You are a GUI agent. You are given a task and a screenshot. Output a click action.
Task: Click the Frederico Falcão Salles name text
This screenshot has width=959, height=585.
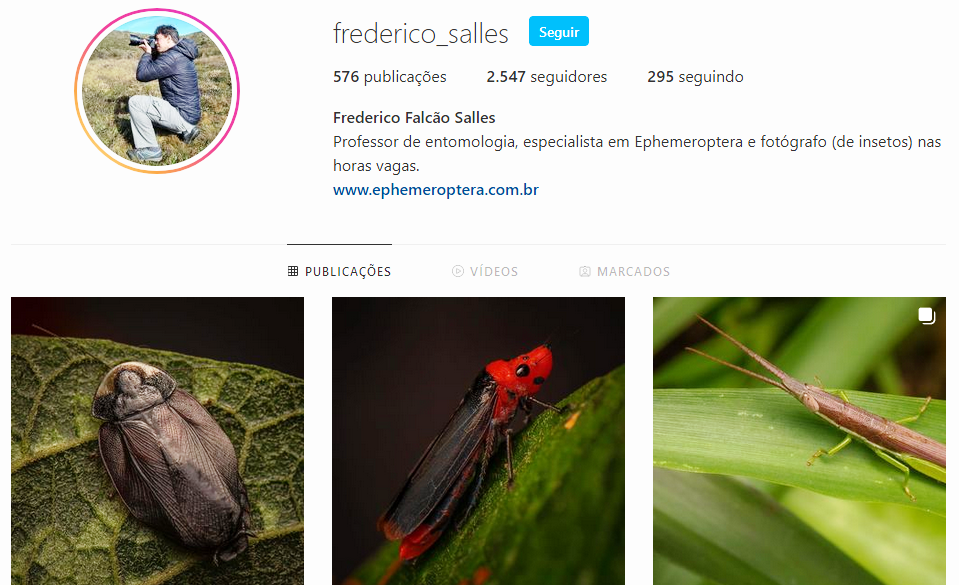point(414,117)
